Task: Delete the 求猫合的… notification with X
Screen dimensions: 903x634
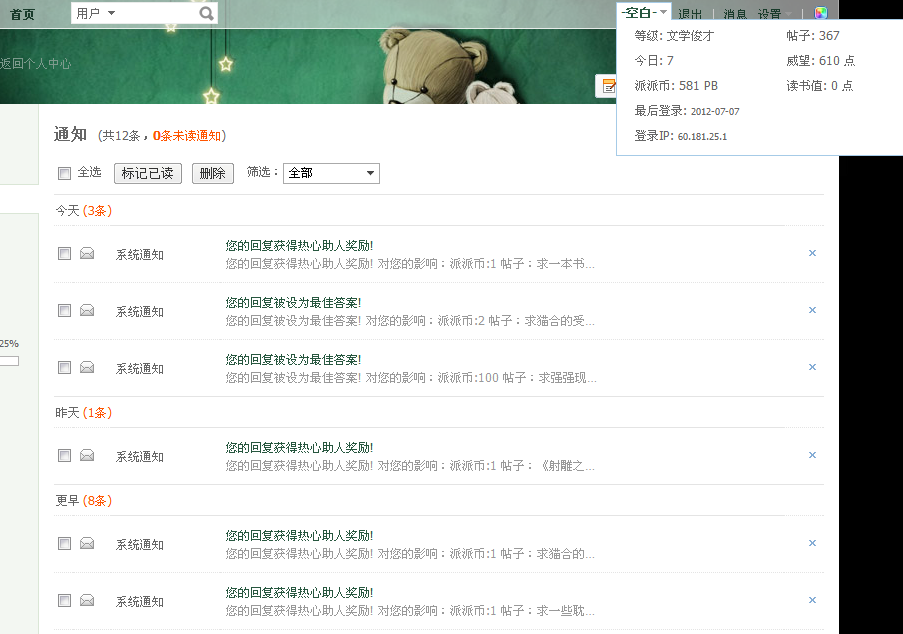Action: pos(813,543)
